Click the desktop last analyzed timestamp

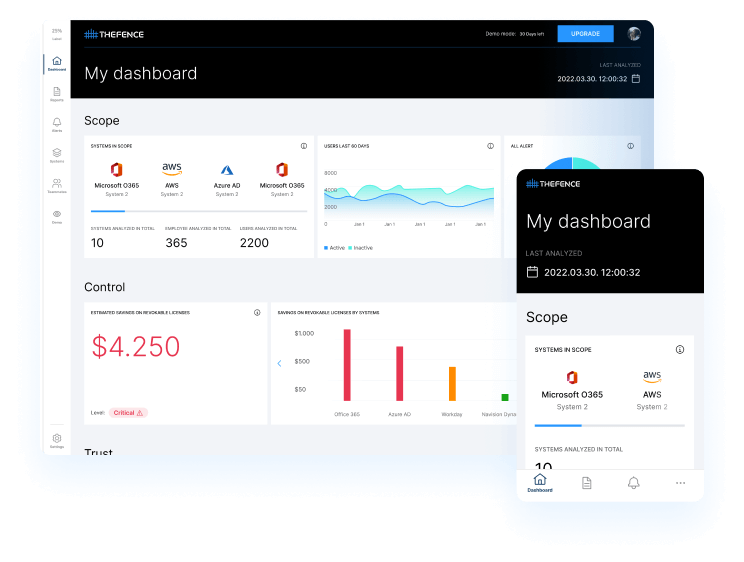pos(592,79)
